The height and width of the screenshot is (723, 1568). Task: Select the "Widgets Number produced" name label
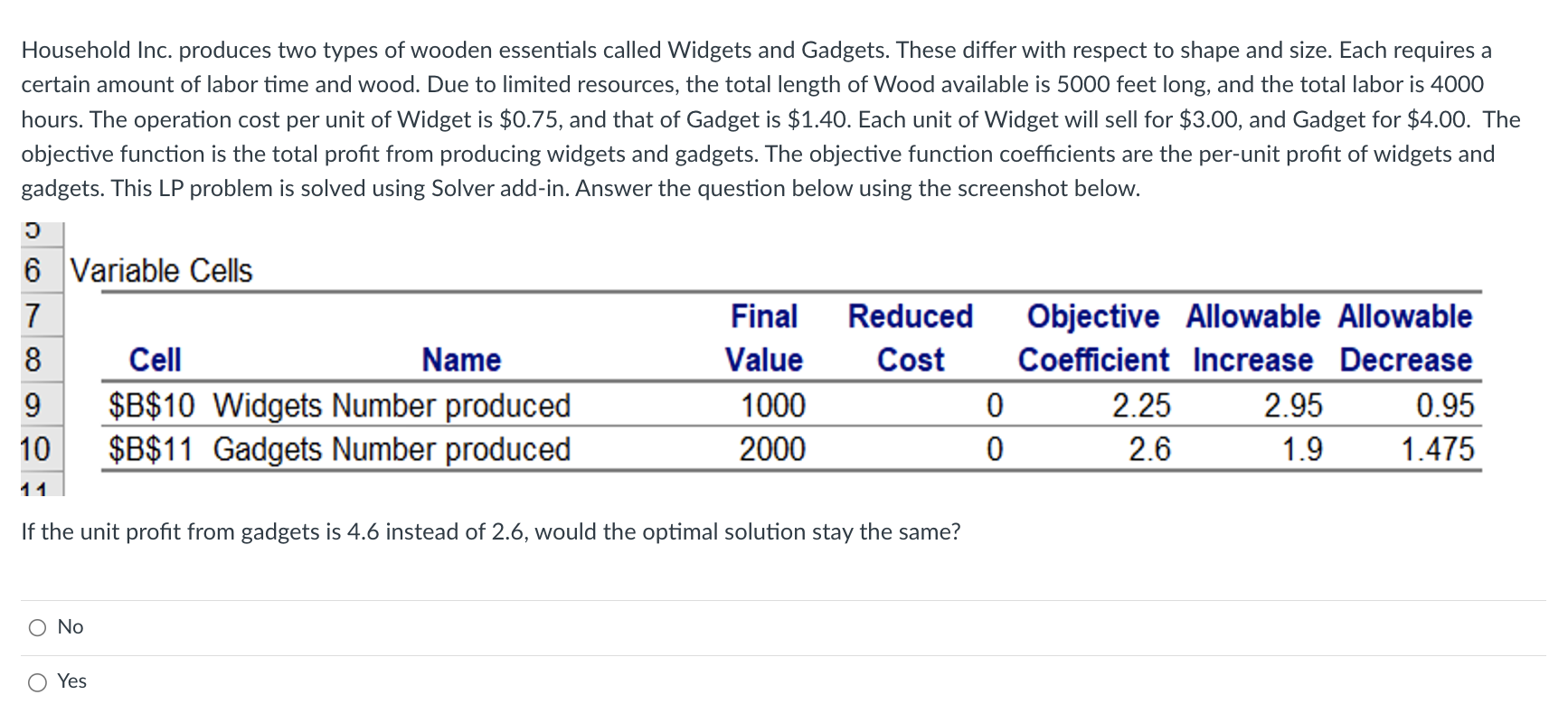coord(391,406)
